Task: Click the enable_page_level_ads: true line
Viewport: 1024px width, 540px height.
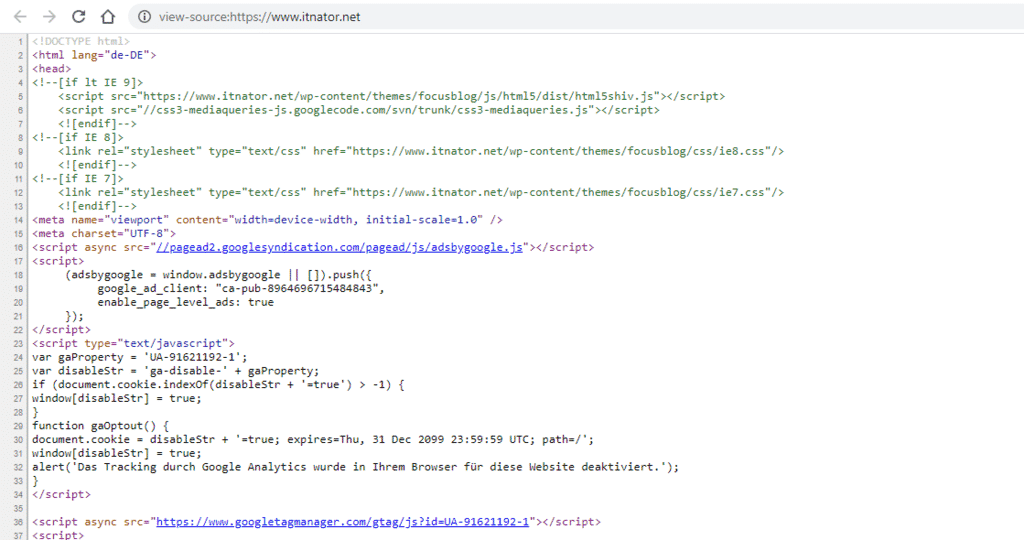Action: pyautogui.click(x=185, y=302)
